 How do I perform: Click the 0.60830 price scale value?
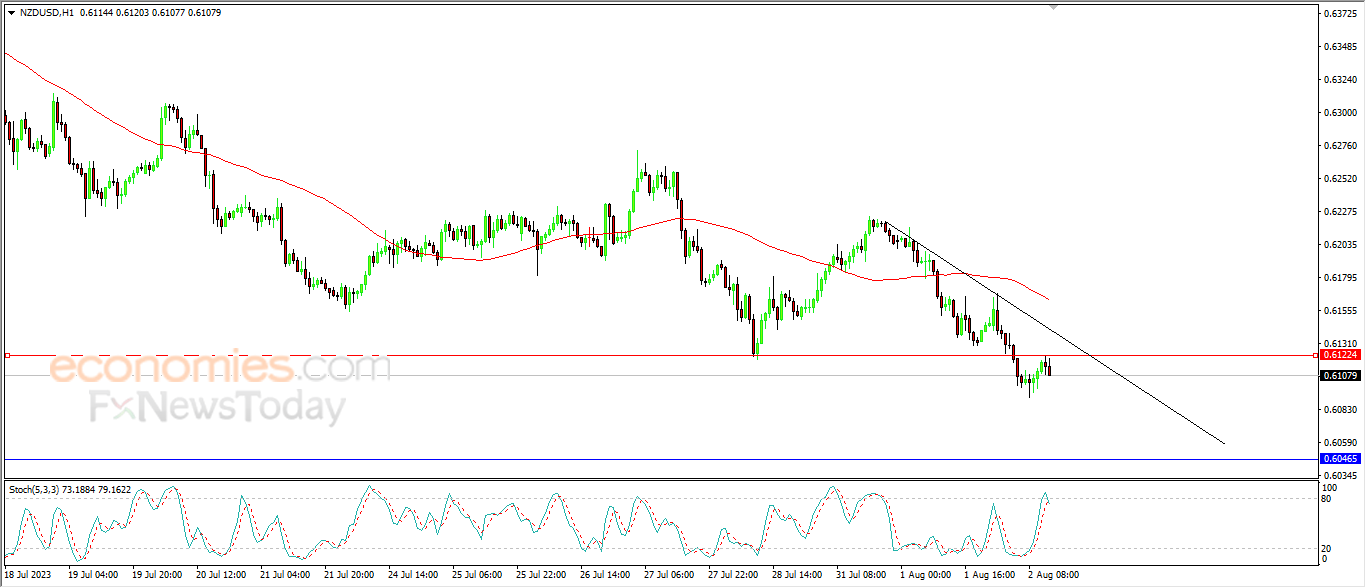(1340, 409)
